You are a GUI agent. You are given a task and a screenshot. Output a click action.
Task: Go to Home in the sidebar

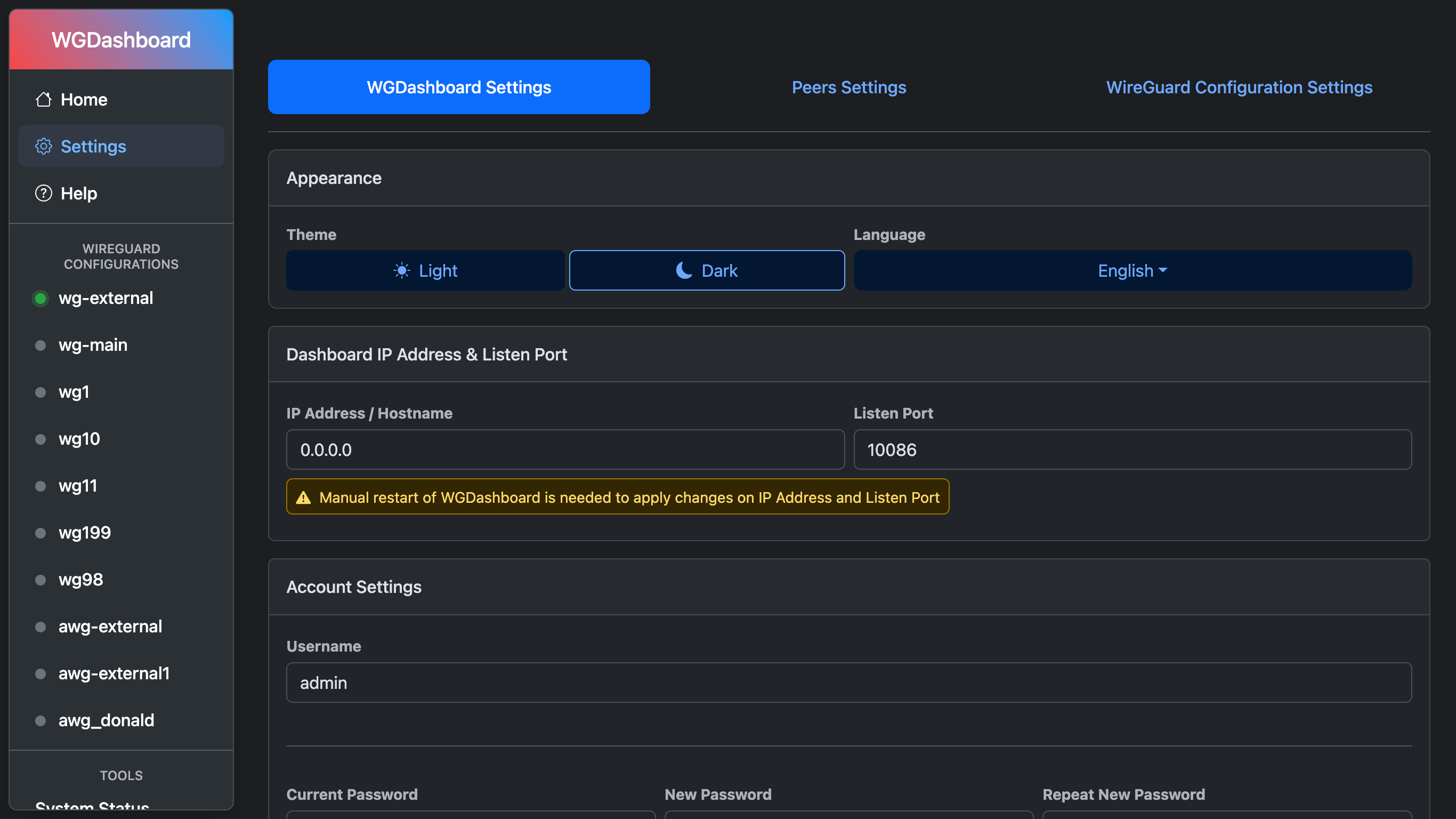click(121, 100)
